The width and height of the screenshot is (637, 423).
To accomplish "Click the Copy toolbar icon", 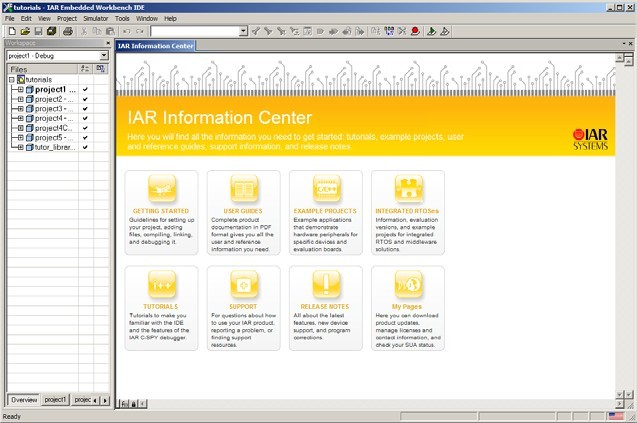I will tap(97, 31).
